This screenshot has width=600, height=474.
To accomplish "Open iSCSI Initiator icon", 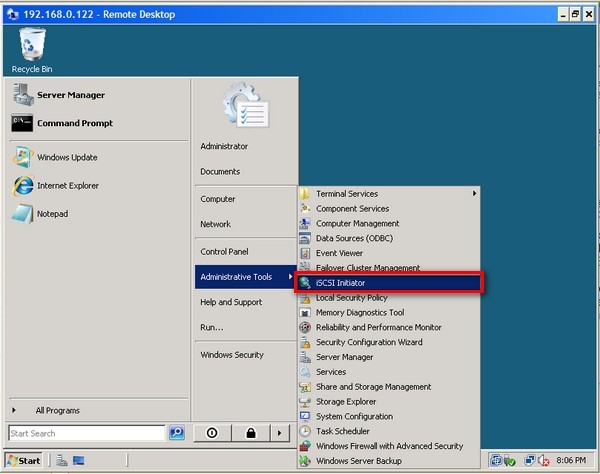I will pyautogui.click(x=305, y=283).
